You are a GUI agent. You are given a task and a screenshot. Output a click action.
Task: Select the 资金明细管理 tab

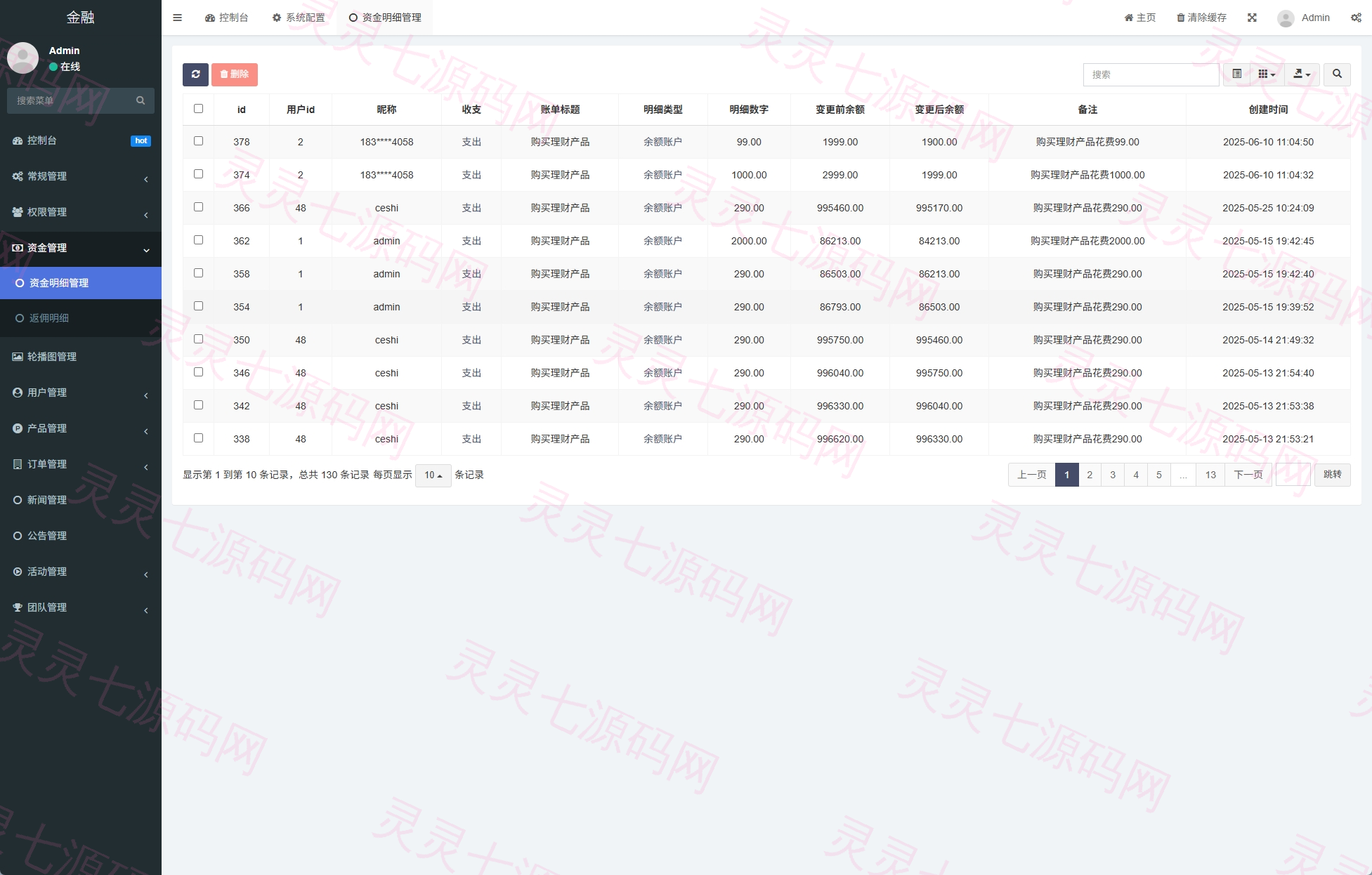[385, 18]
